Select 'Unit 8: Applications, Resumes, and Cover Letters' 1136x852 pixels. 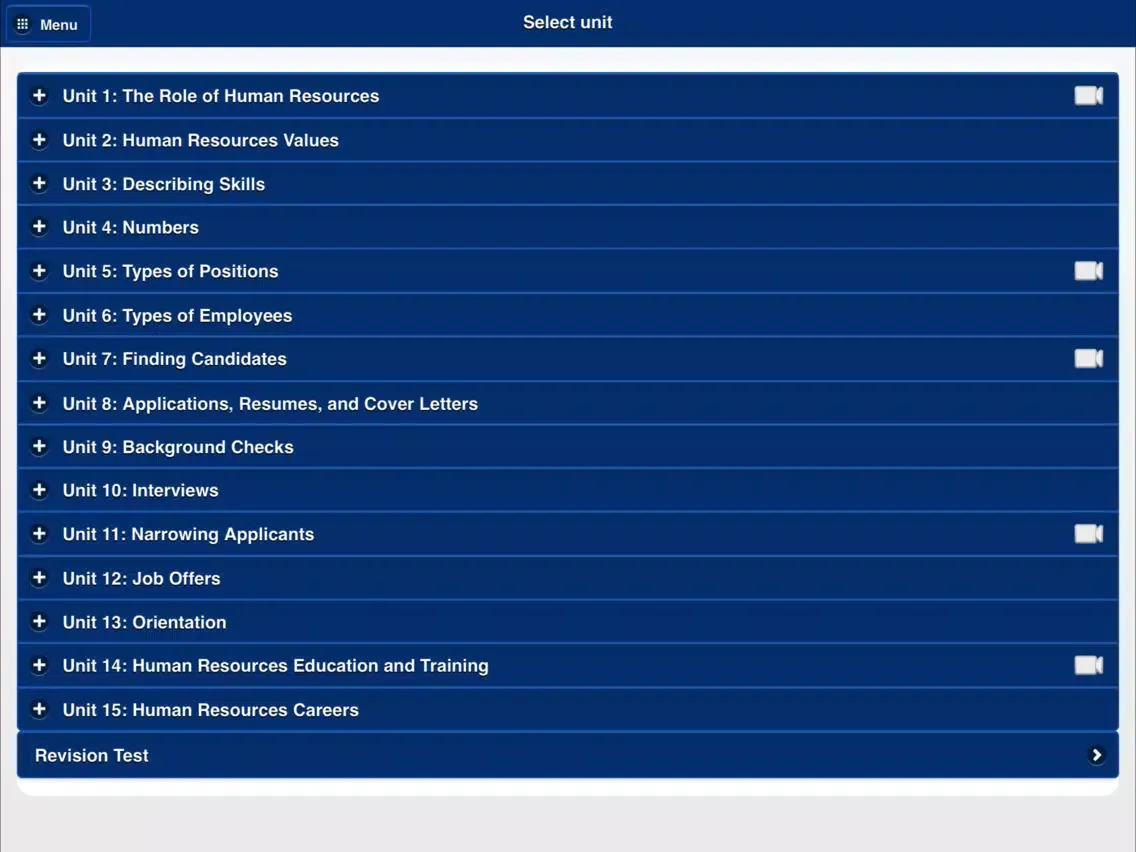(270, 404)
